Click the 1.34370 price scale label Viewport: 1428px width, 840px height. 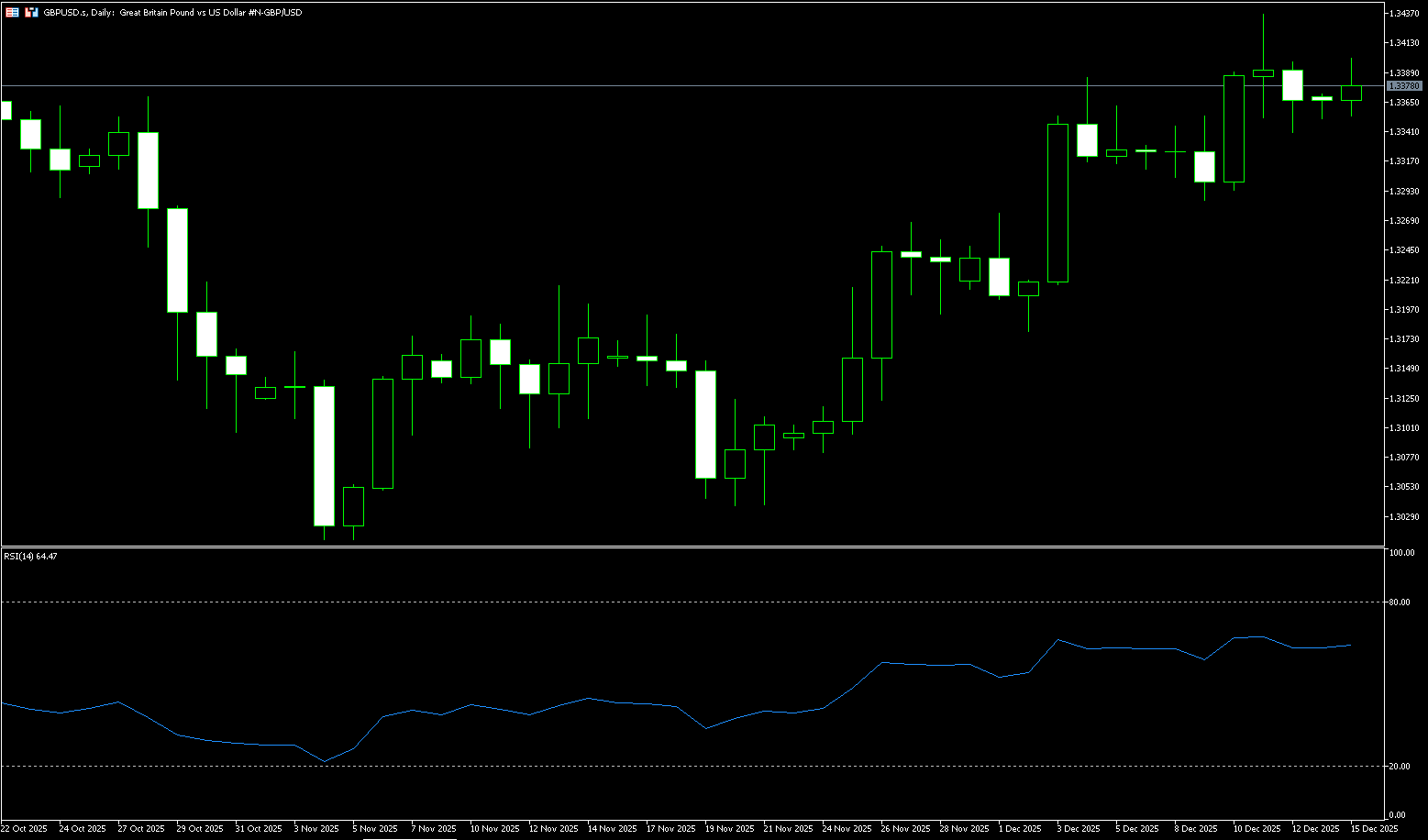[x=1404, y=14]
